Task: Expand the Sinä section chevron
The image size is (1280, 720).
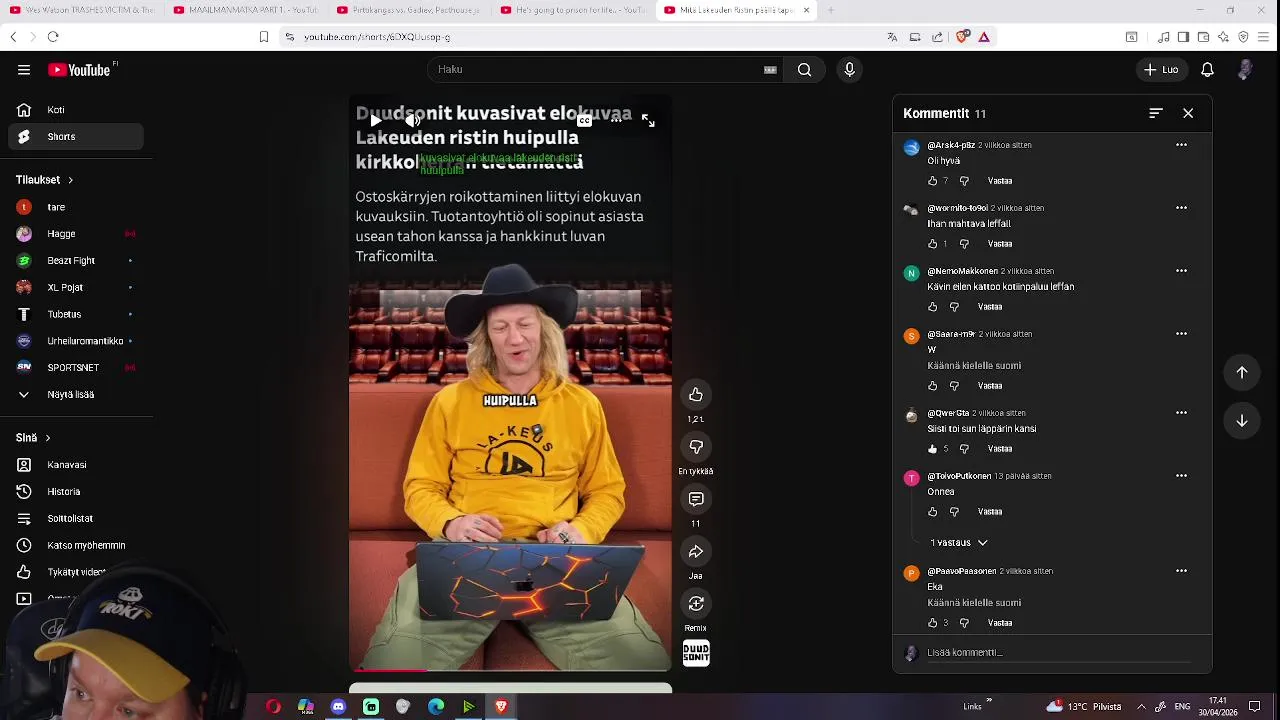Action: [x=47, y=438]
